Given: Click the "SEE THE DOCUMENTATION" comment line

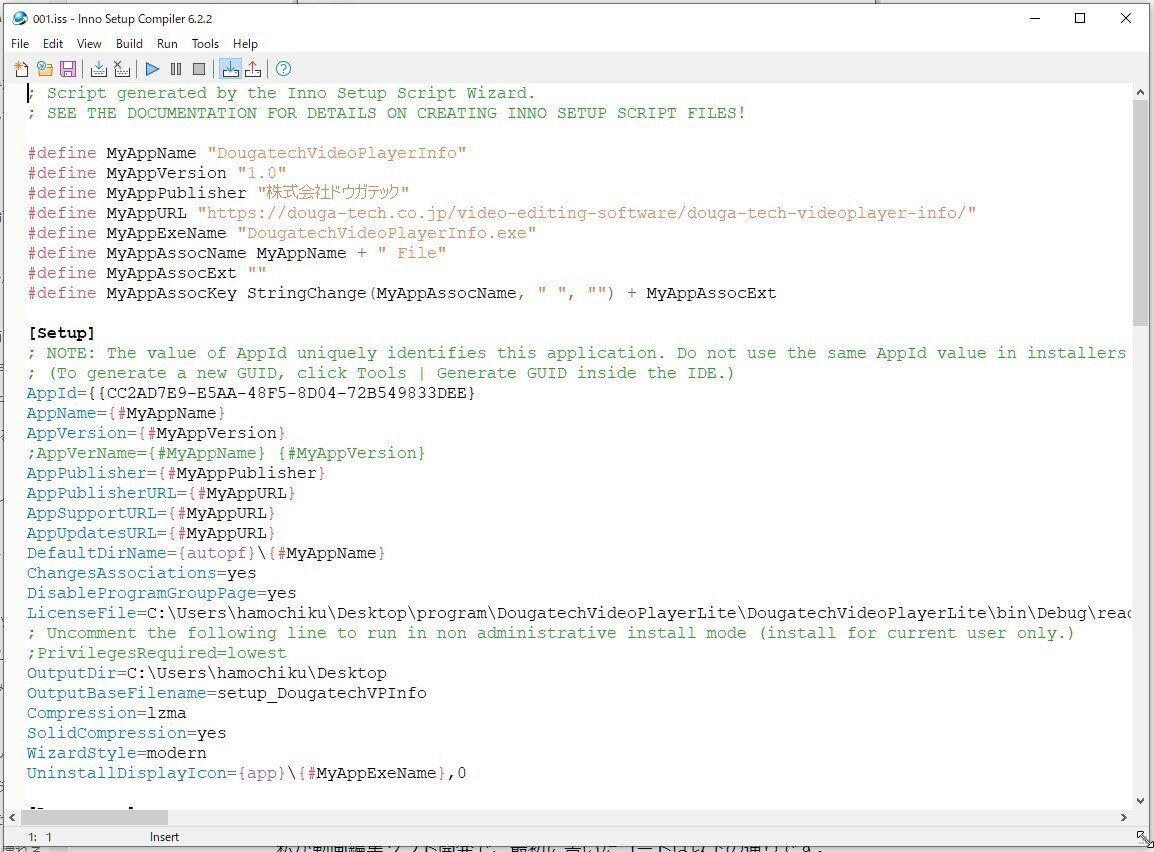Looking at the screenshot, I should pyautogui.click(x=386, y=113).
